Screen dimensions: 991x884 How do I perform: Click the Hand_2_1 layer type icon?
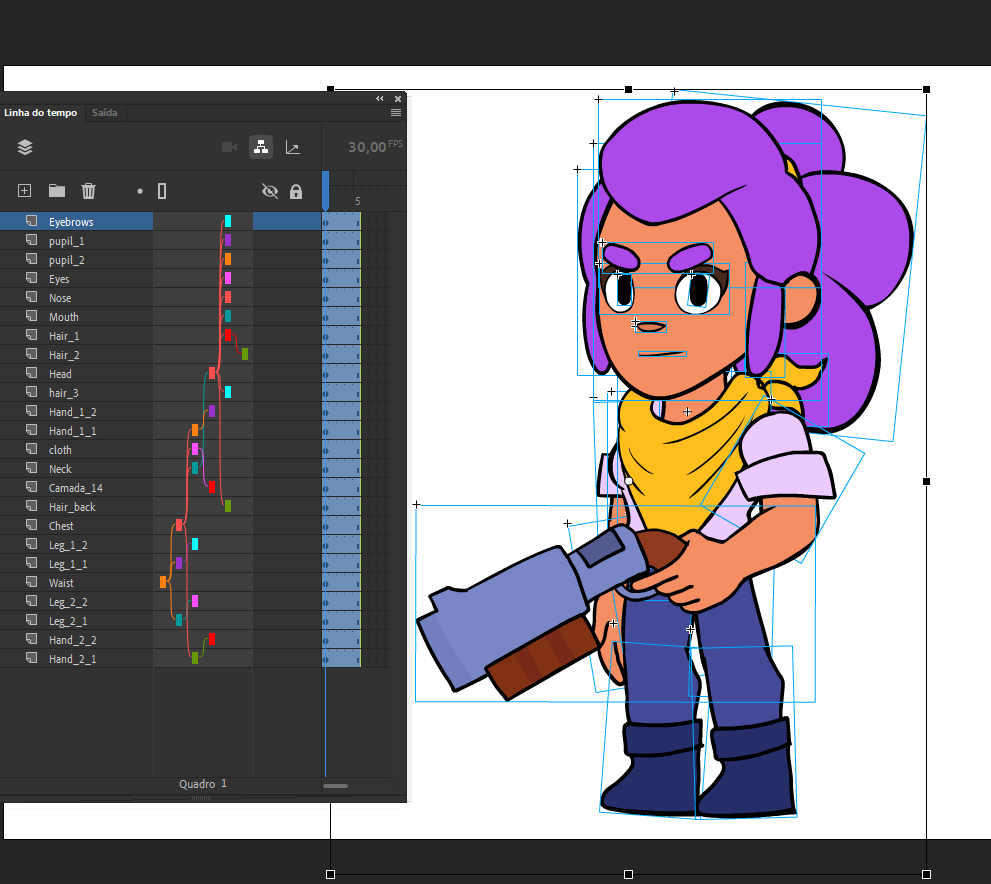click(31, 658)
